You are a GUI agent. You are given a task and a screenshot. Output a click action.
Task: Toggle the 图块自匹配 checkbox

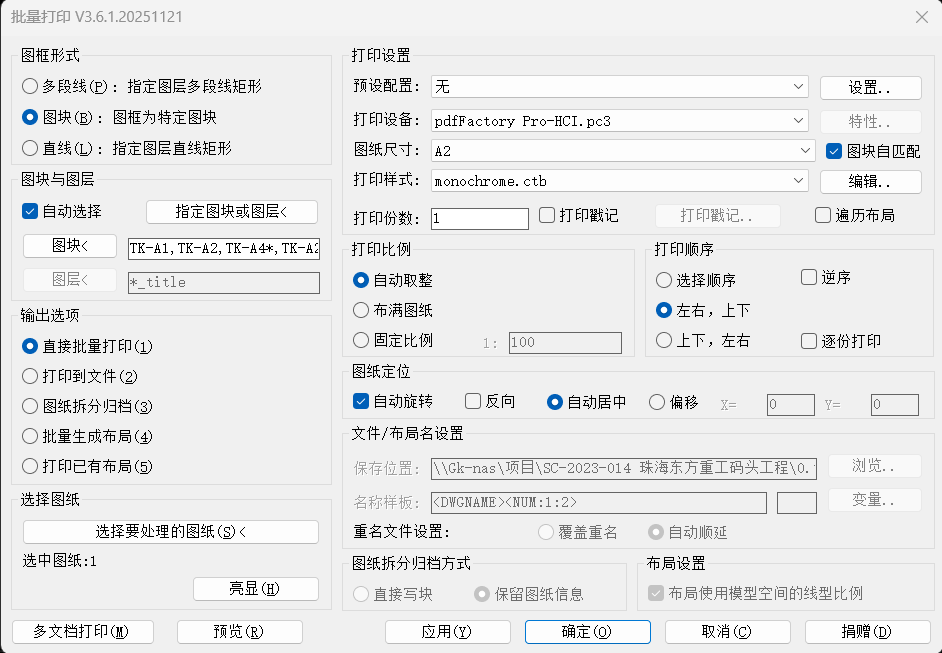(834, 151)
